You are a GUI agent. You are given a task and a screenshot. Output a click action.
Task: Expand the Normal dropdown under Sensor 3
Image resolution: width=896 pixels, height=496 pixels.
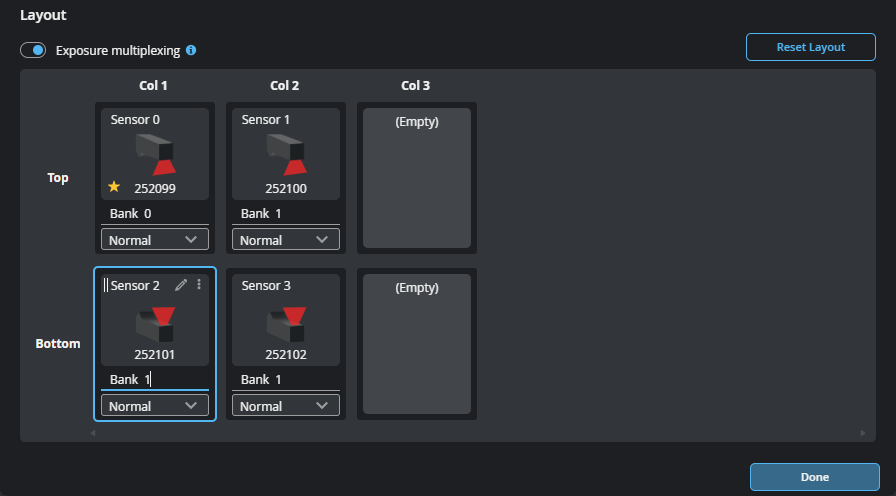coord(286,406)
